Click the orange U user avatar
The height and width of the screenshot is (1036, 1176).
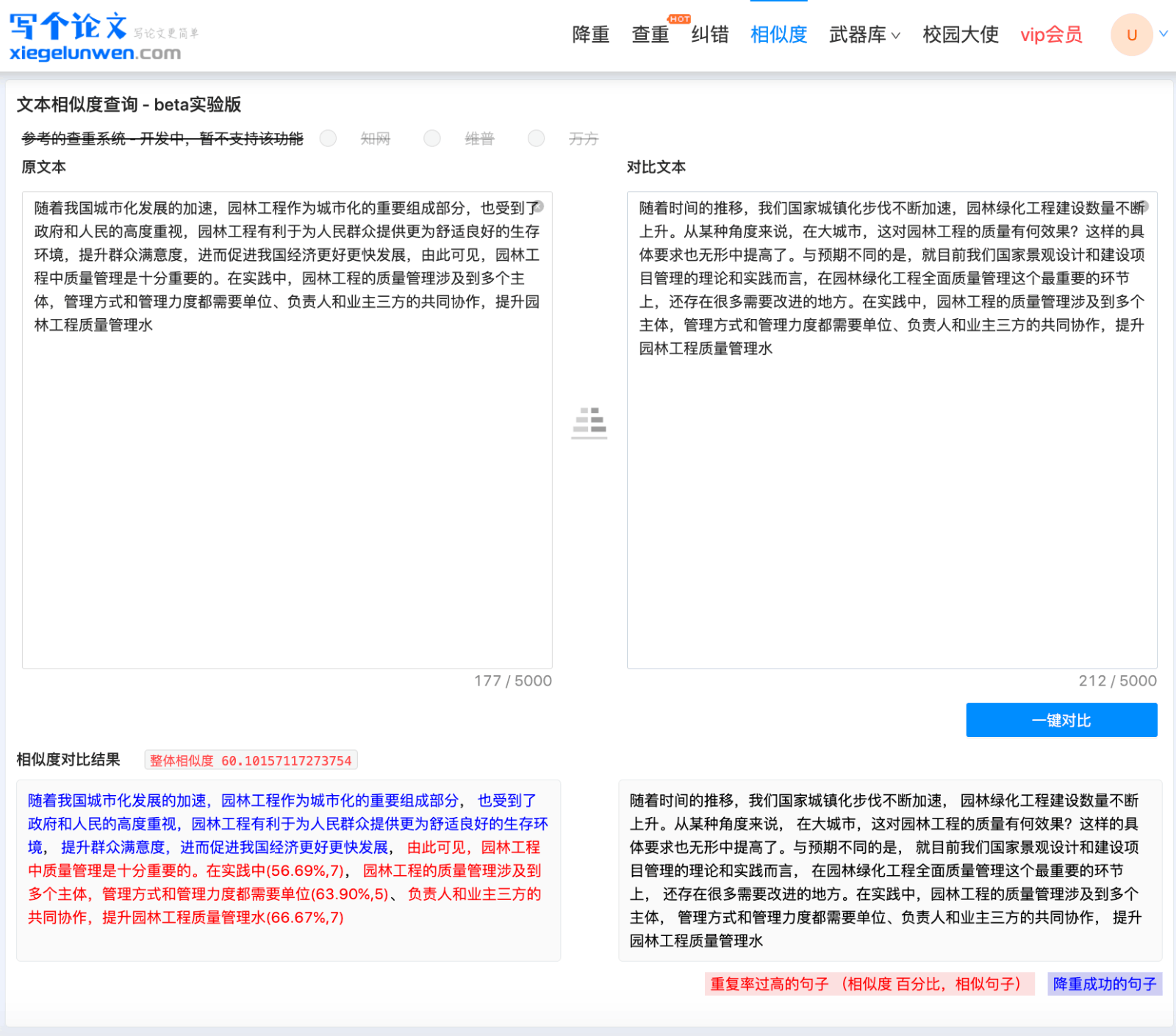point(1132,35)
